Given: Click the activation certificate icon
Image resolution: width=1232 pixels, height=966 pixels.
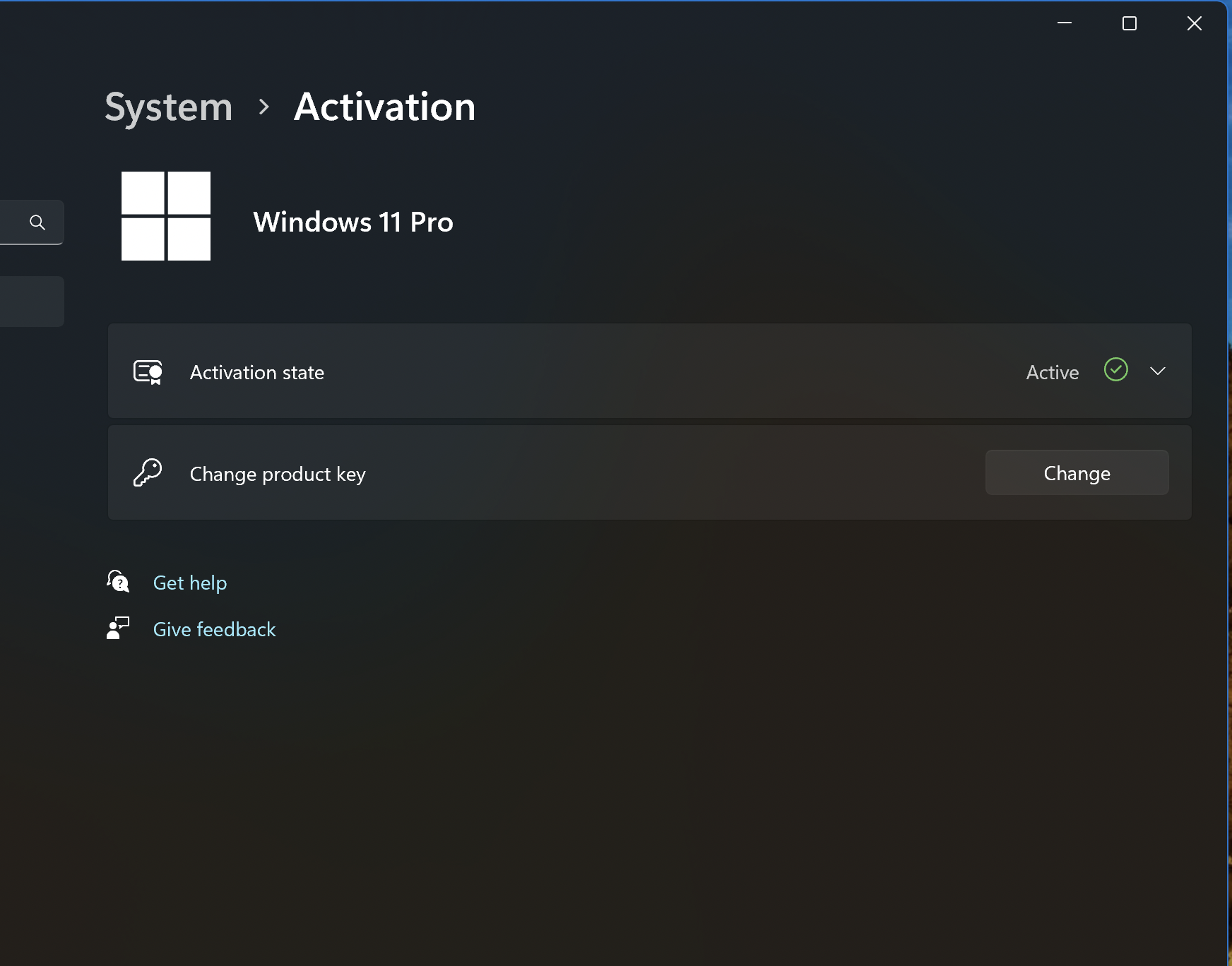Looking at the screenshot, I should pos(148,372).
